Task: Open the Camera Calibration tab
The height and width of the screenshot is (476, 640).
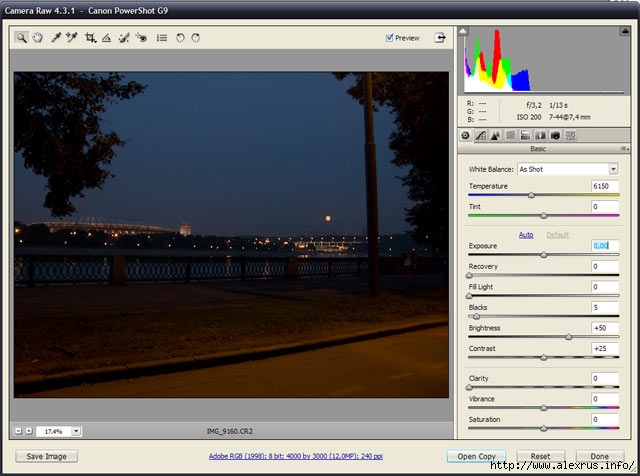Action: point(555,136)
